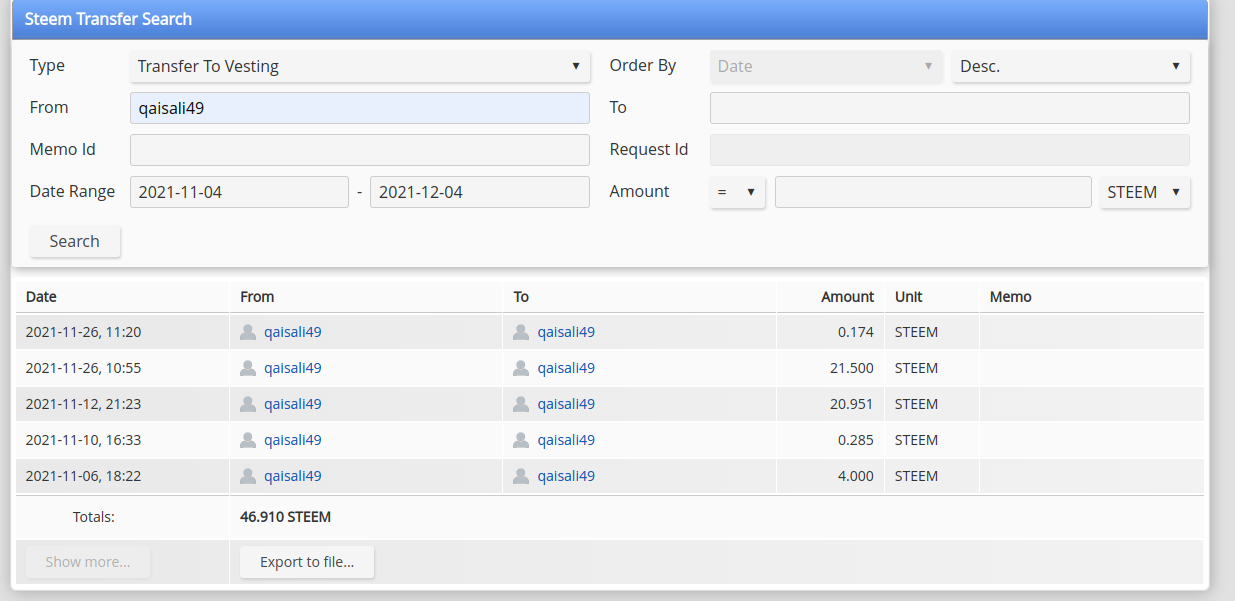Click From avatar icon on 2021-11-12, 21:23 row
1235x601 pixels.
pyautogui.click(x=248, y=404)
